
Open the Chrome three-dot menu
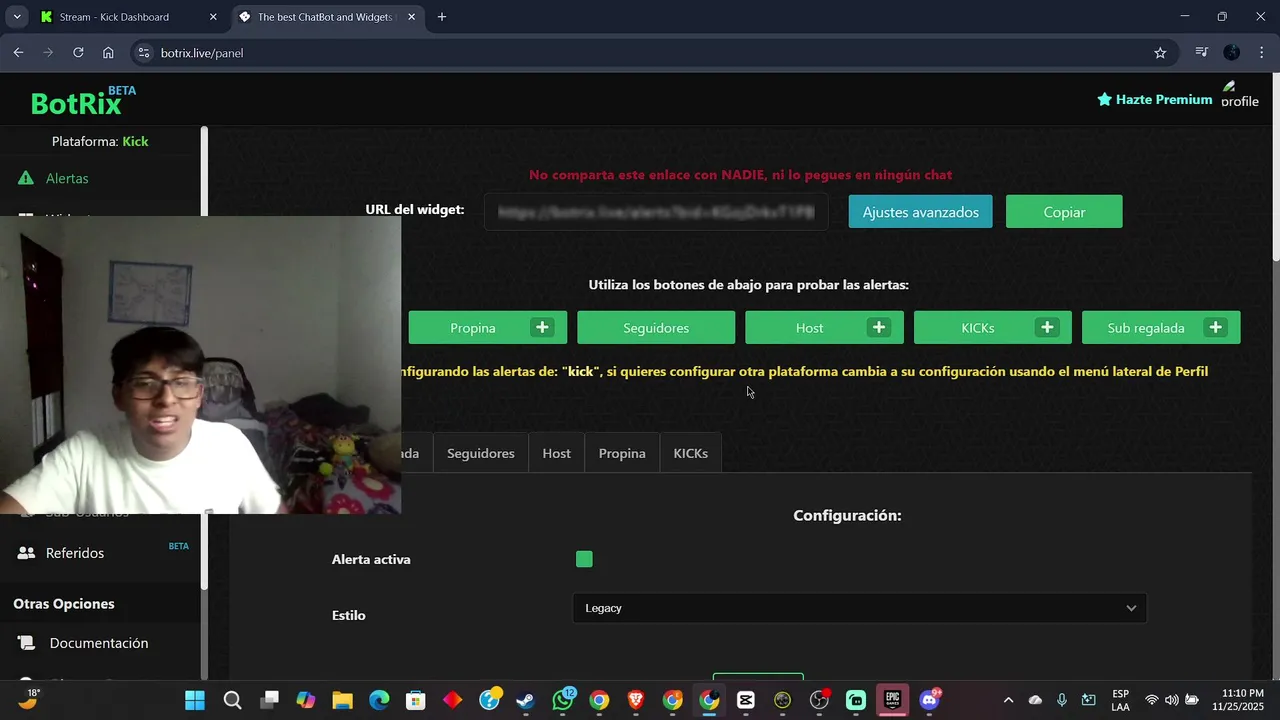coord(1262,53)
